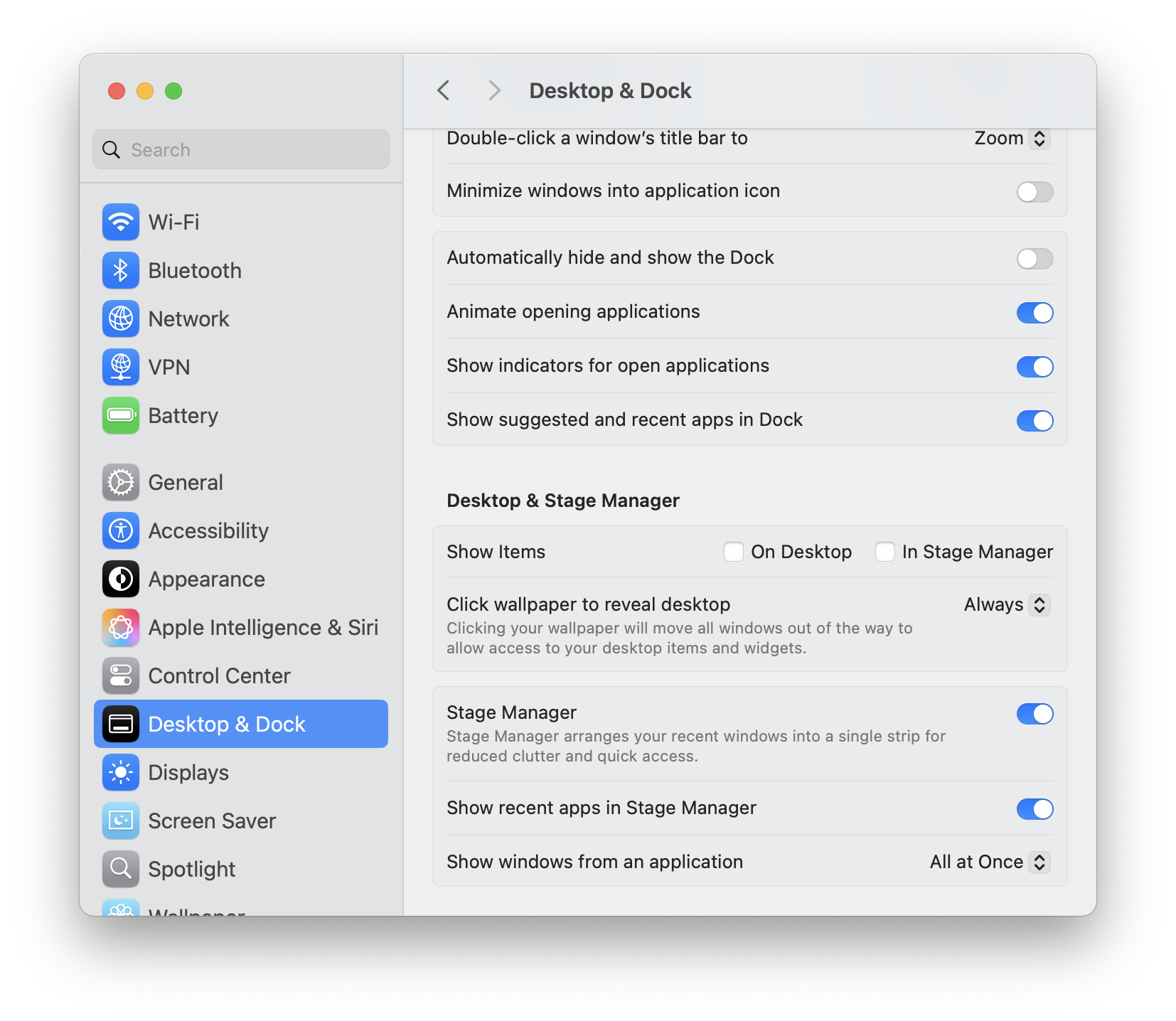Click the Search field in sidebar
This screenshot has height=1021, width=1176.
[x=242, y=150]
